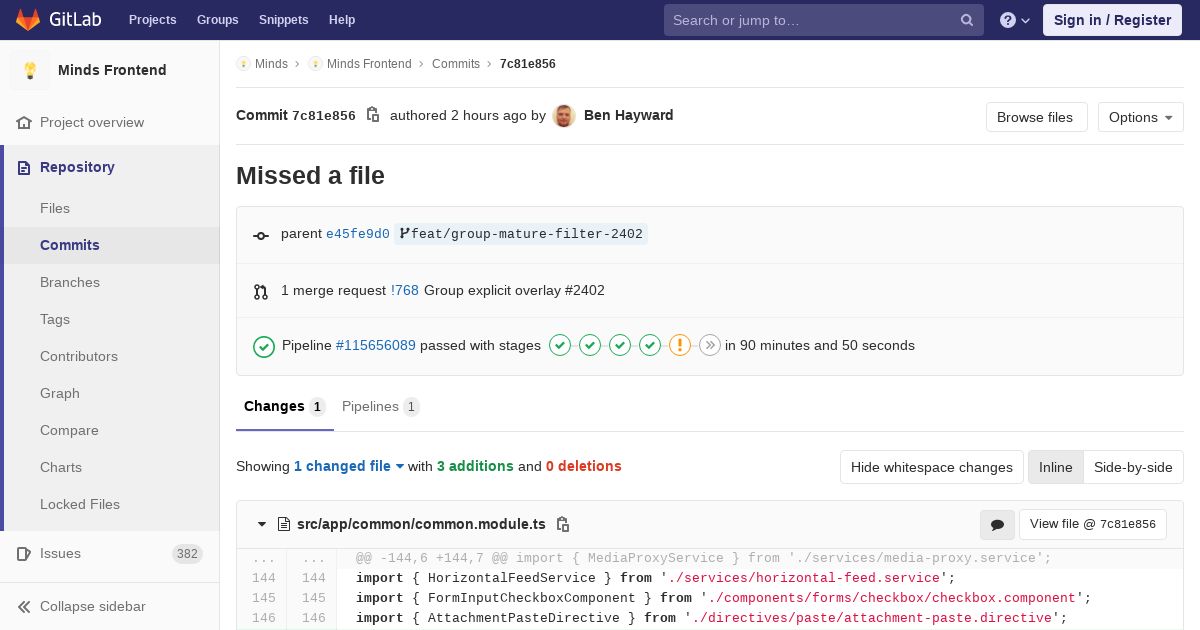Click the Issues count badge 382
This screenshot has width=1200, height=630.
(187, 554)
